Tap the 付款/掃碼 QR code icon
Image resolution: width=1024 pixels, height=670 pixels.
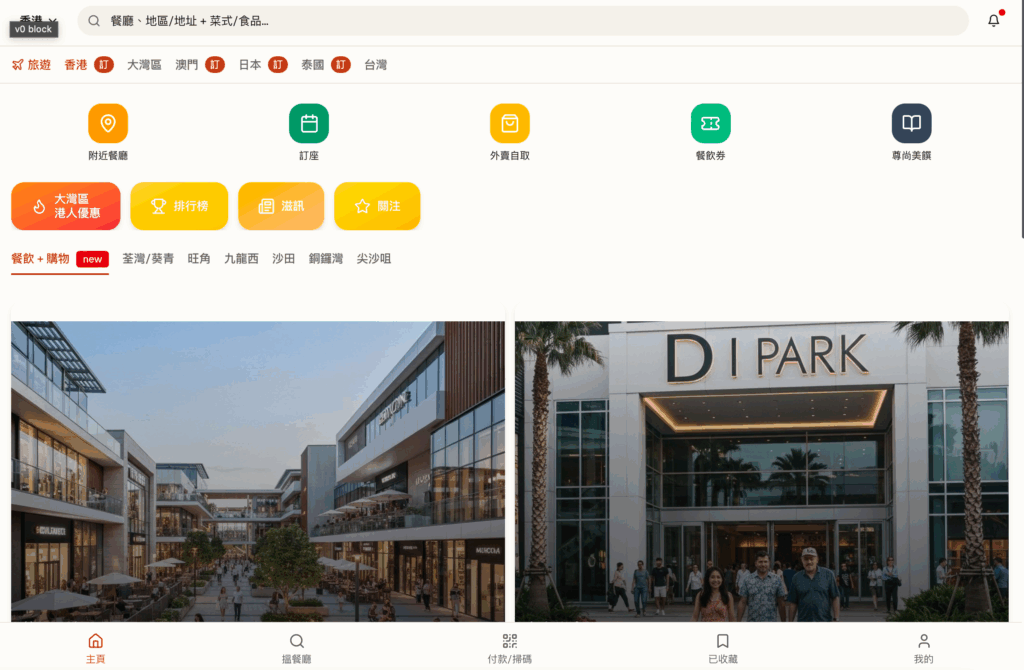[509, 641]
